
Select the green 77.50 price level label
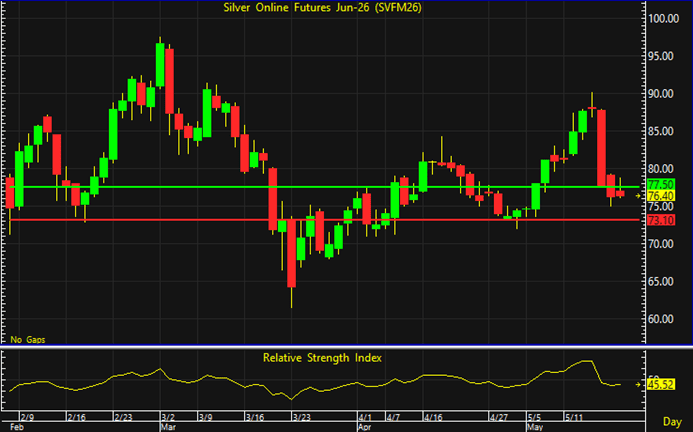click(661, 184)
